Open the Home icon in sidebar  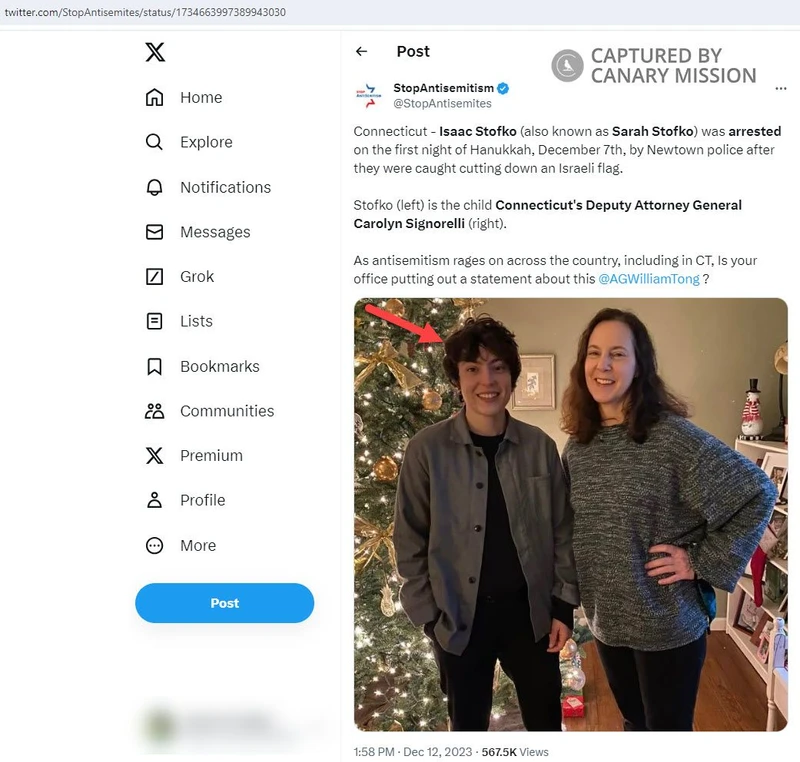pyautogui.click(x=154, y=97)
